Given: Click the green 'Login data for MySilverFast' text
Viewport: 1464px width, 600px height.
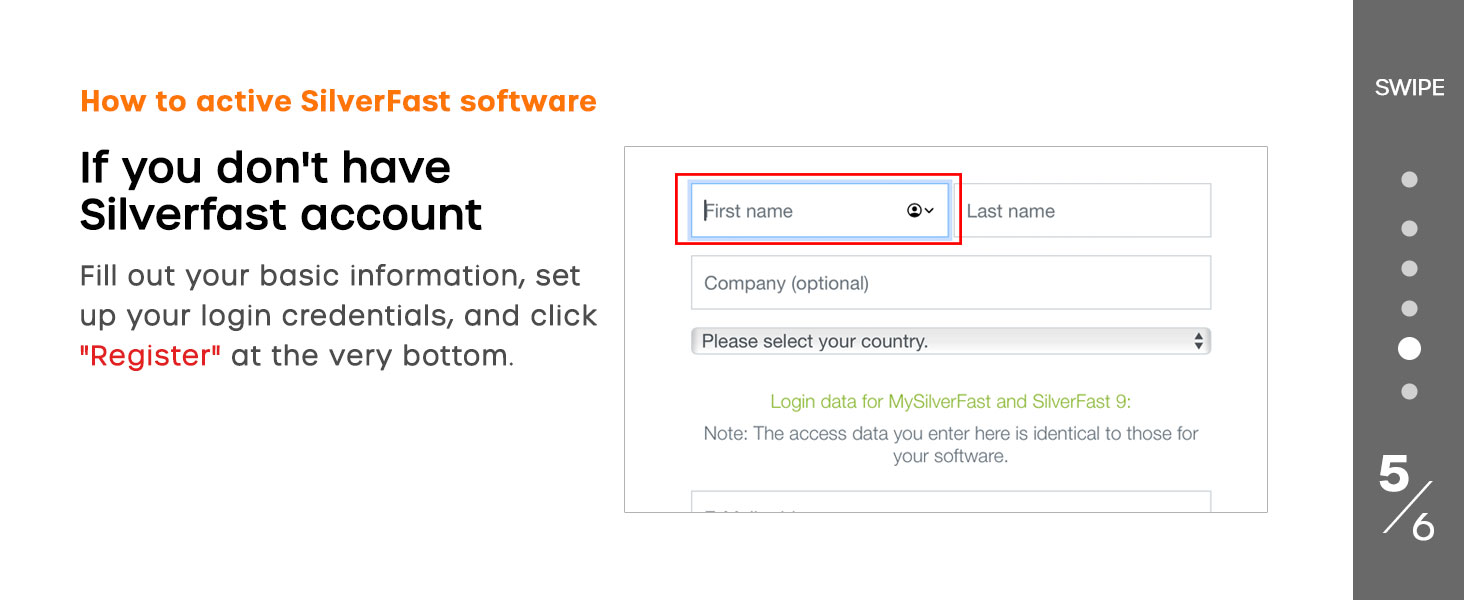Looking at the screenshot, I should click(x=950, y=402).
